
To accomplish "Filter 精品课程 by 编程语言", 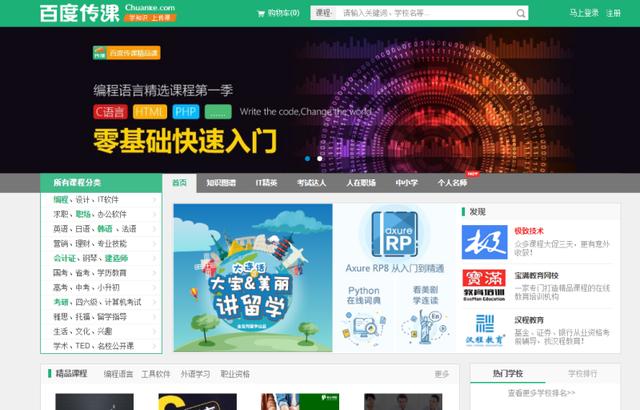I will coord(118,374).
